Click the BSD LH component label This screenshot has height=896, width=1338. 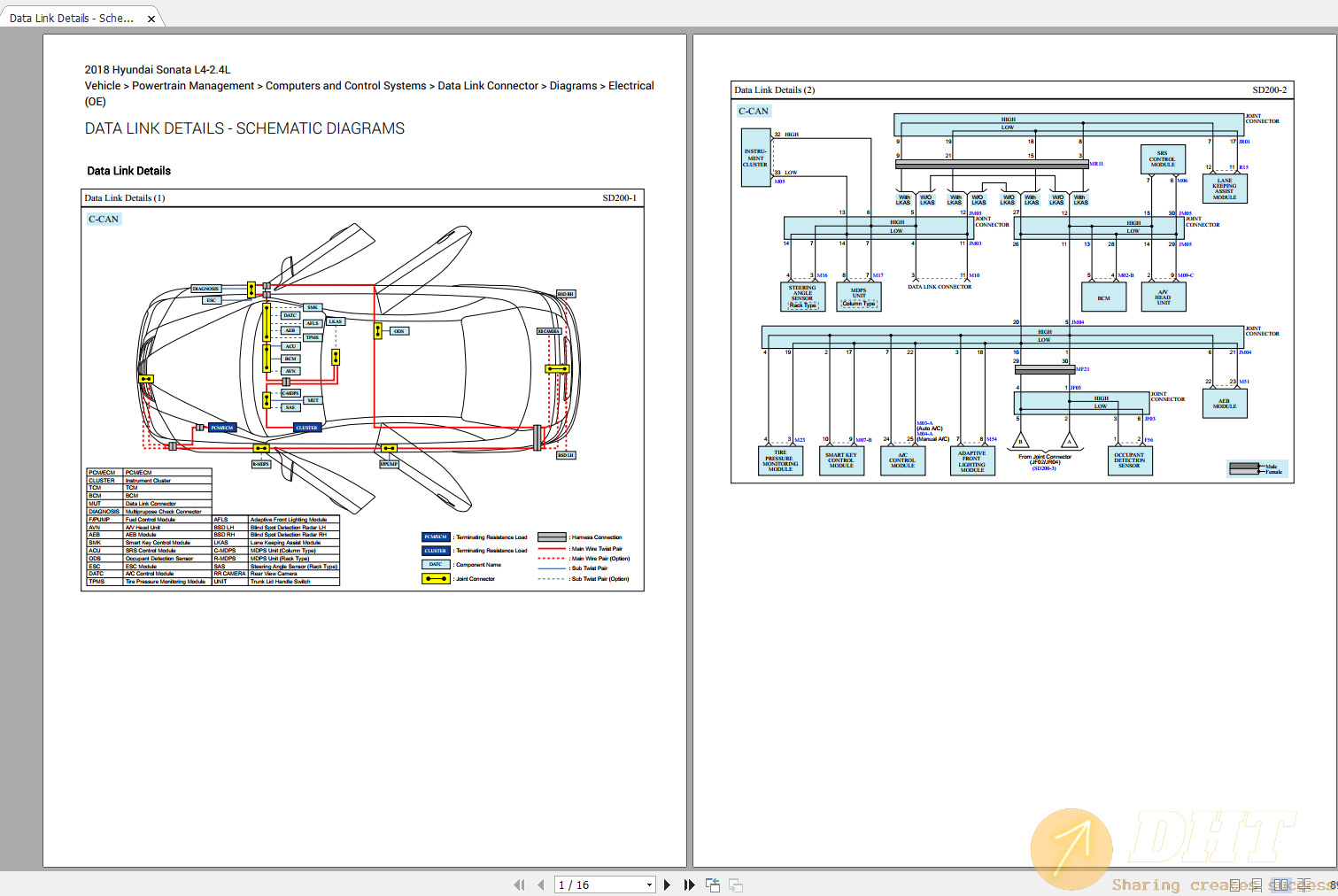tap(566, 455)
